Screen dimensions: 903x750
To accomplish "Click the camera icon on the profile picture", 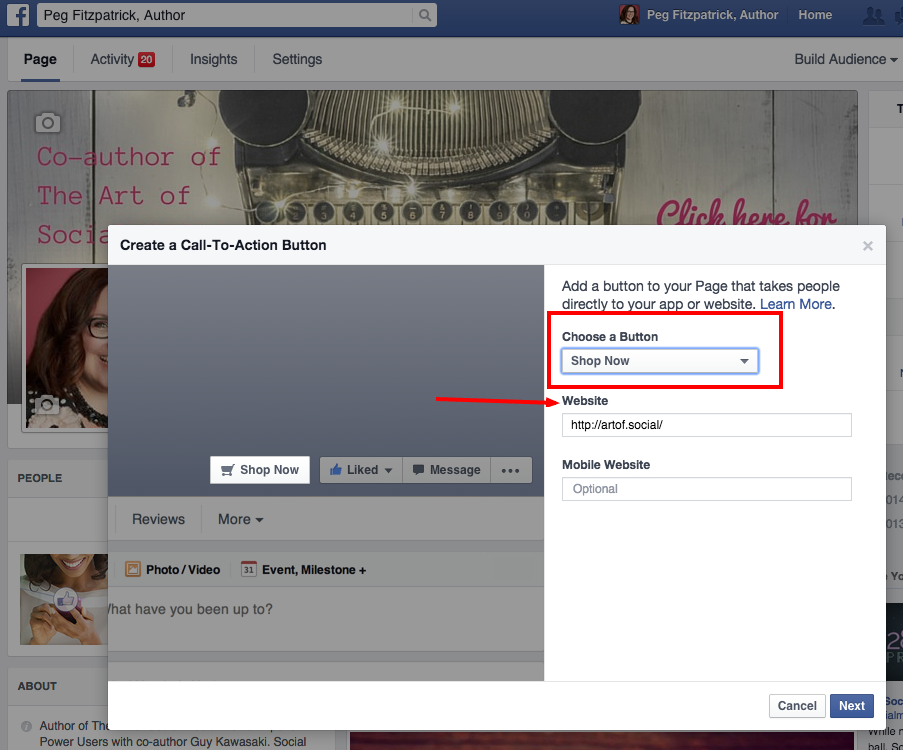I will (x=46, y=406).
